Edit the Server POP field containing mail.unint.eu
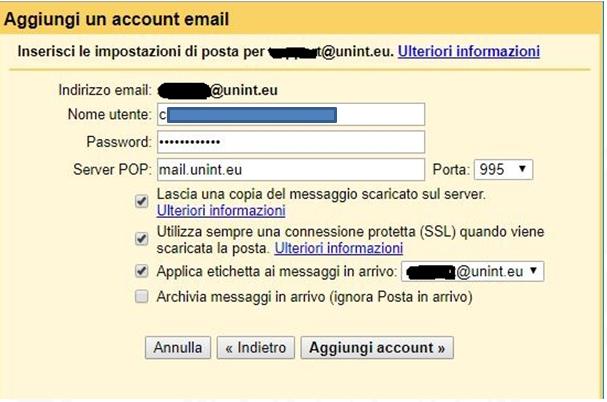 [291, 170]
